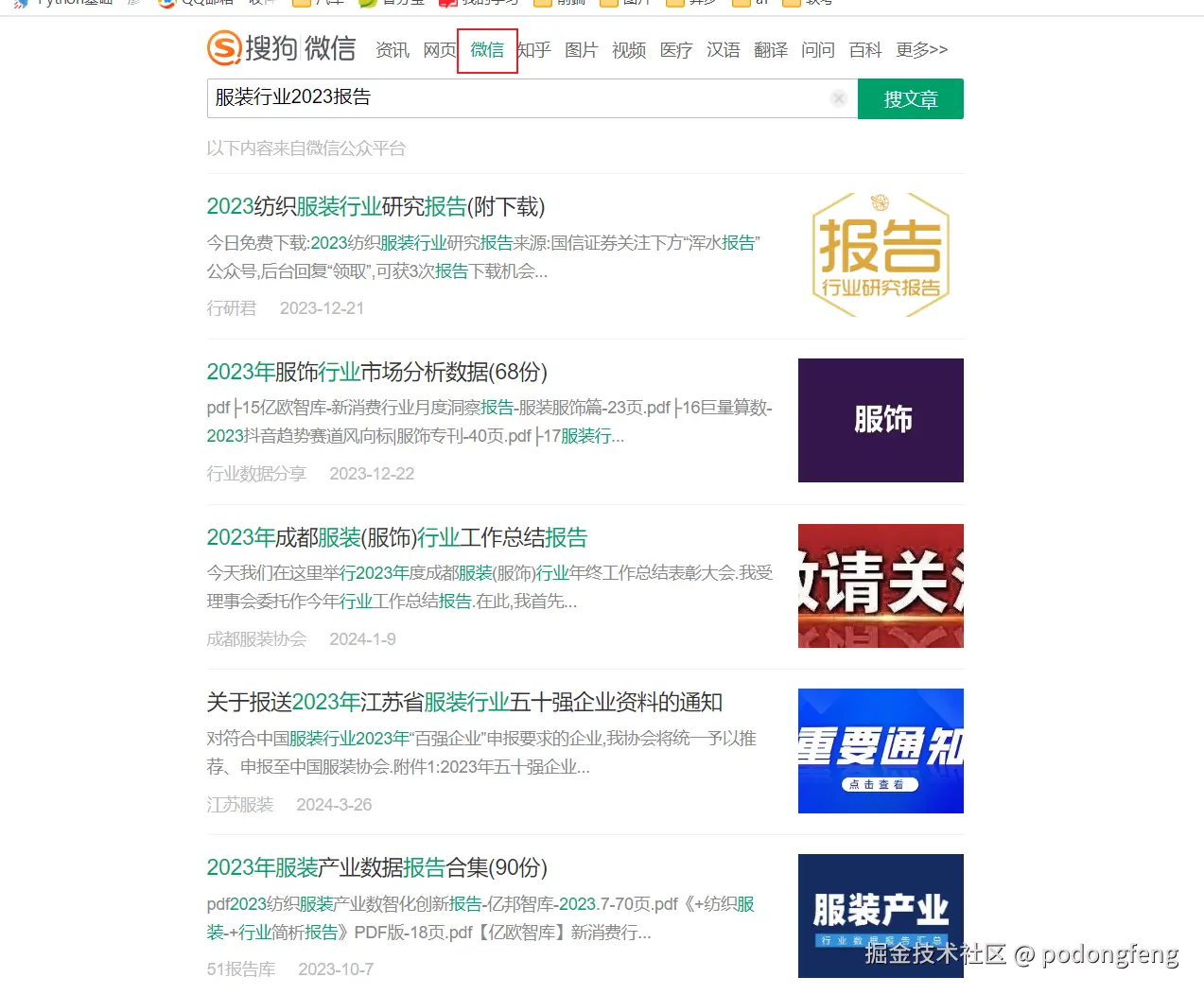Image resolution: width=1204 pixels, height=995 pixels.
Task: Open article 2023年服装产业数据报告合集(90份)
Action: pos(377,868)
